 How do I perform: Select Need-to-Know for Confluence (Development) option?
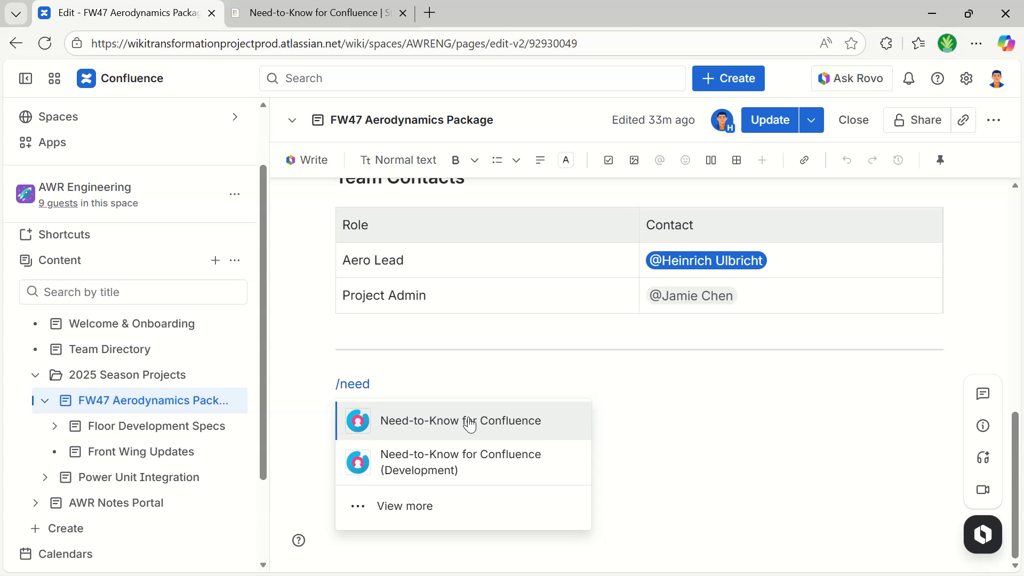pos(460,462)
